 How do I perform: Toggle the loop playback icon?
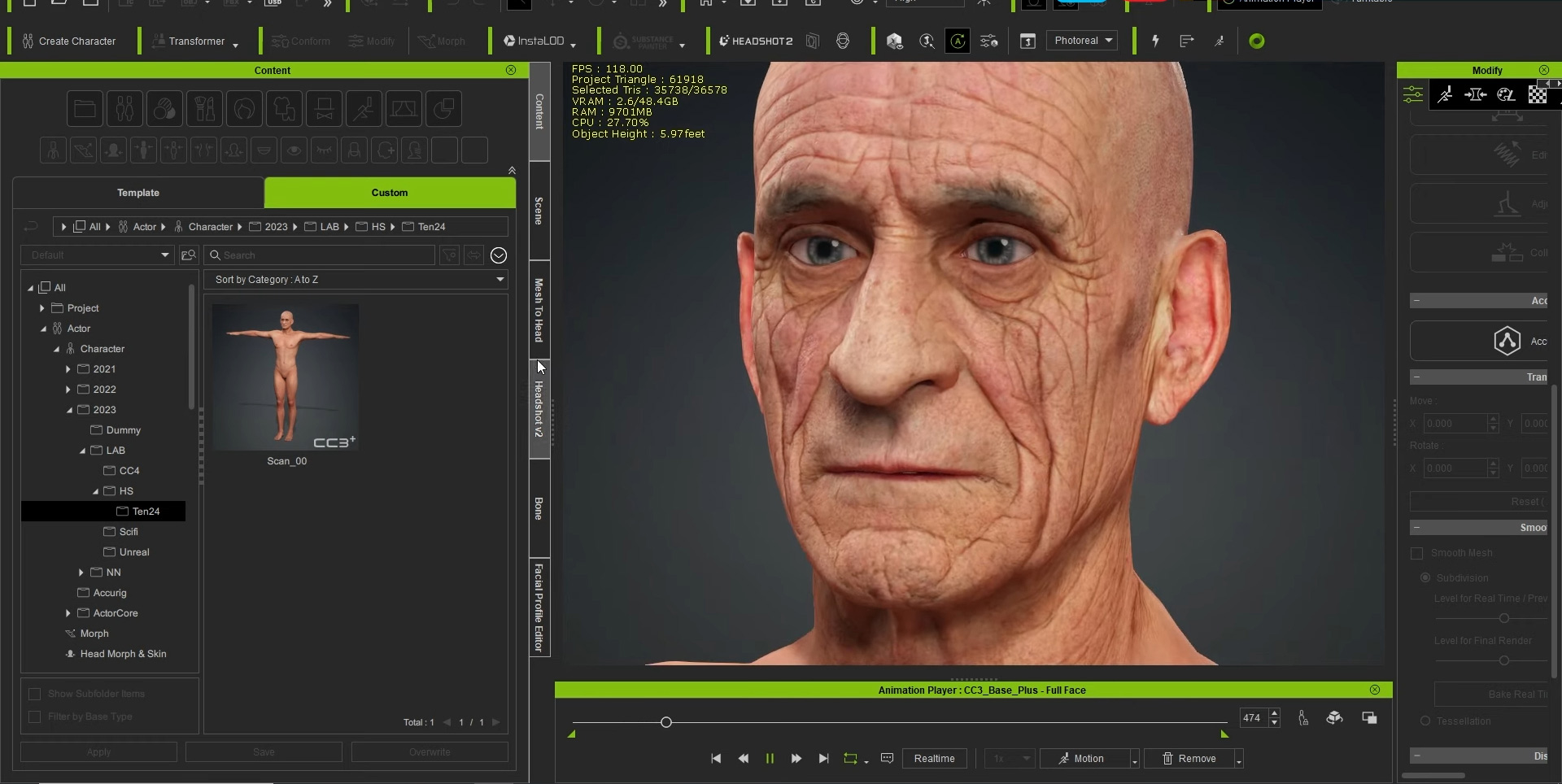tap(851, 758)
